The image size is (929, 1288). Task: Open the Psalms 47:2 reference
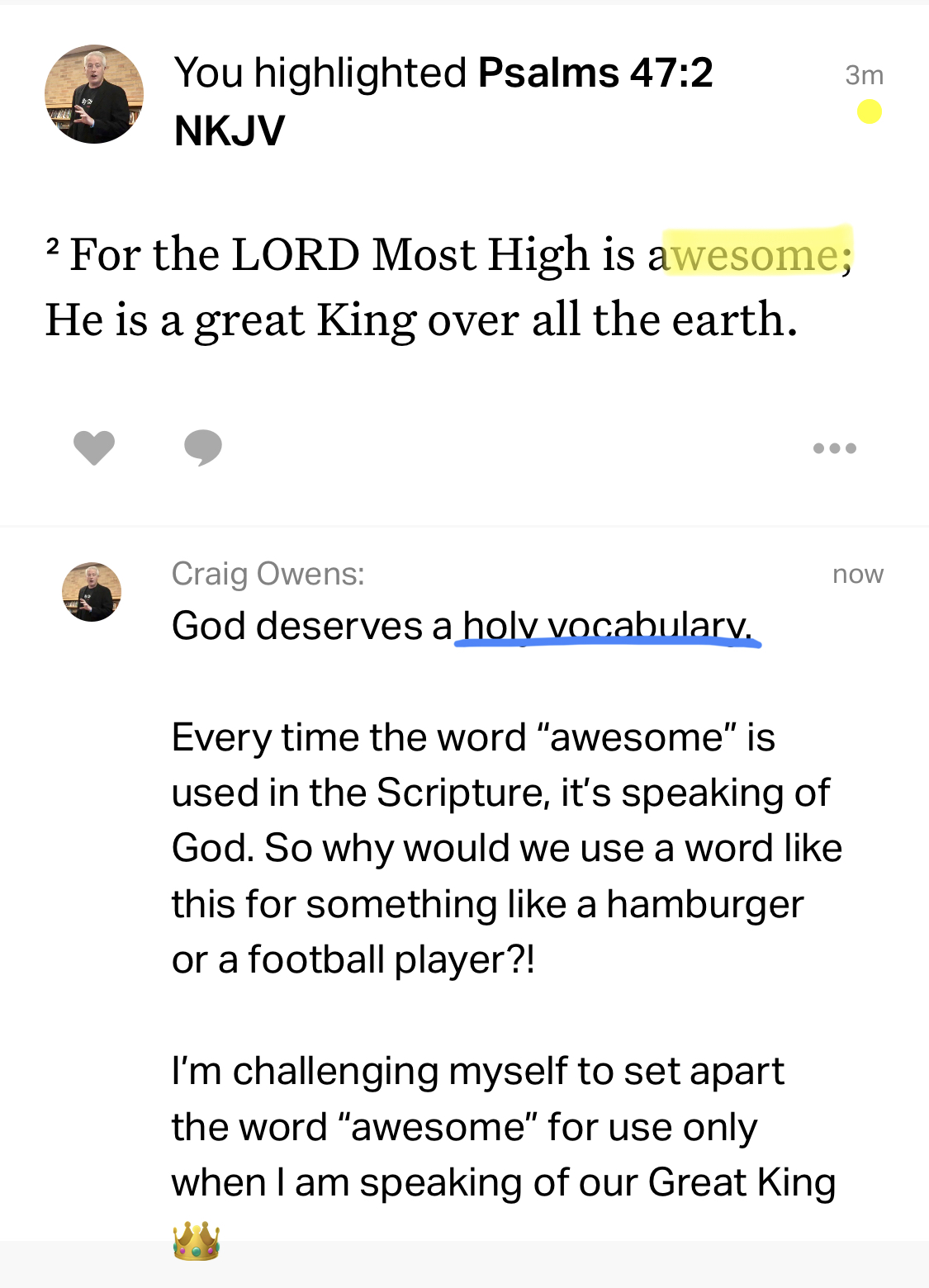click(x=595, y=73)
